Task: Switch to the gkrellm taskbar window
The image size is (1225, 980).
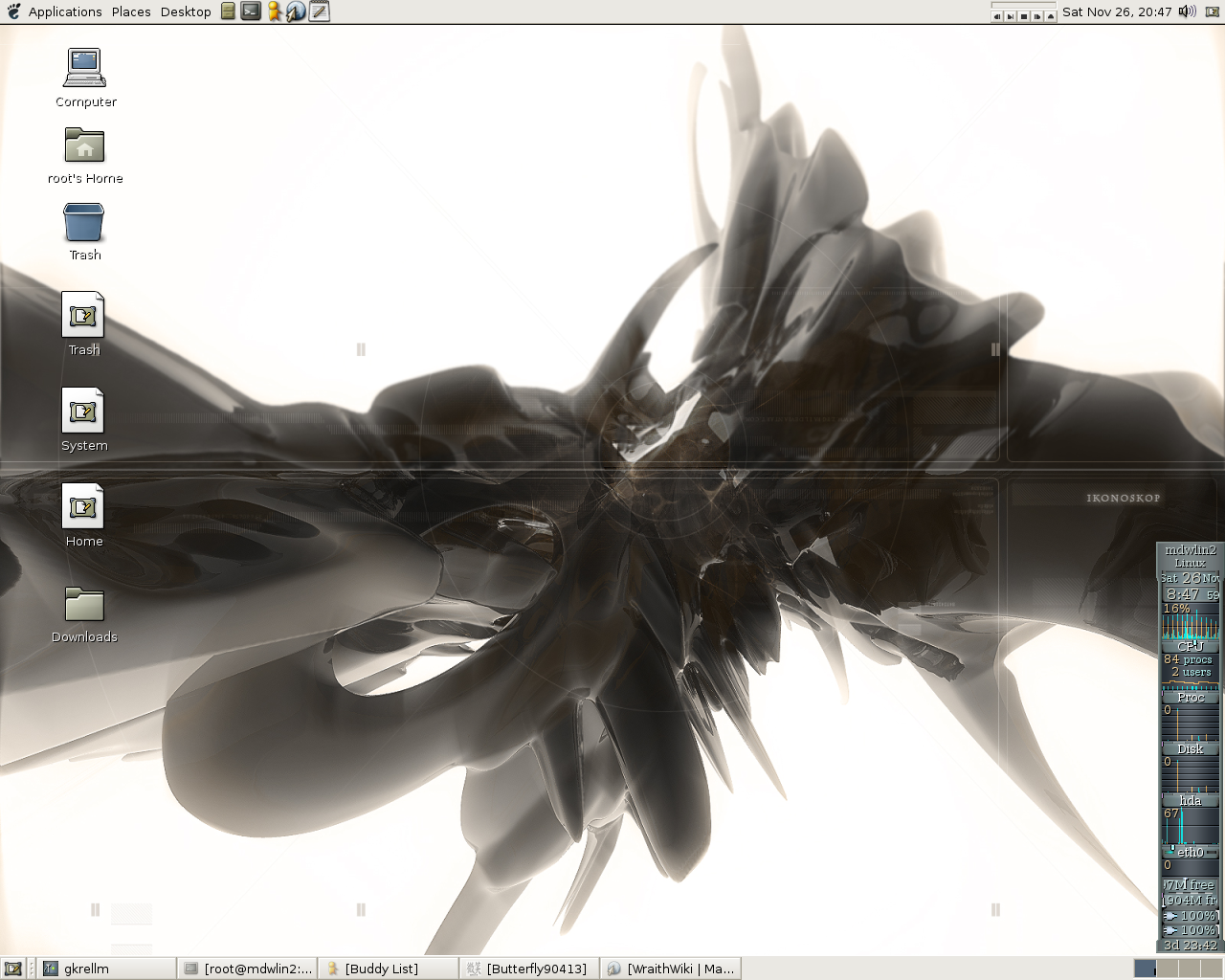Action: pos(105,969)
